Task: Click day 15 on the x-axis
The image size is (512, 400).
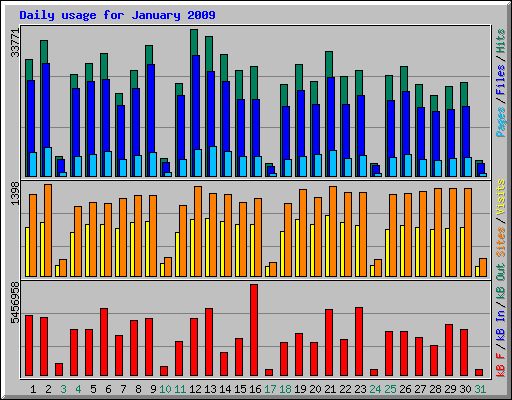Action: (x=240, y=389)
